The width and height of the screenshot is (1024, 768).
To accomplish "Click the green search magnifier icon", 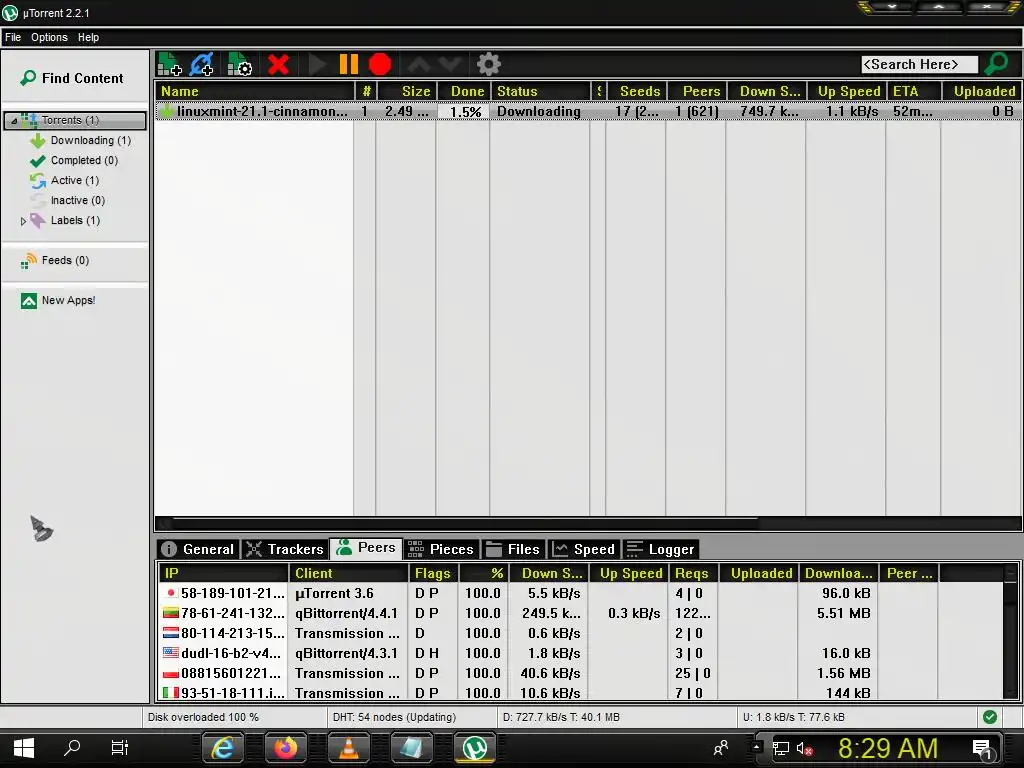I will click(997, 63).
